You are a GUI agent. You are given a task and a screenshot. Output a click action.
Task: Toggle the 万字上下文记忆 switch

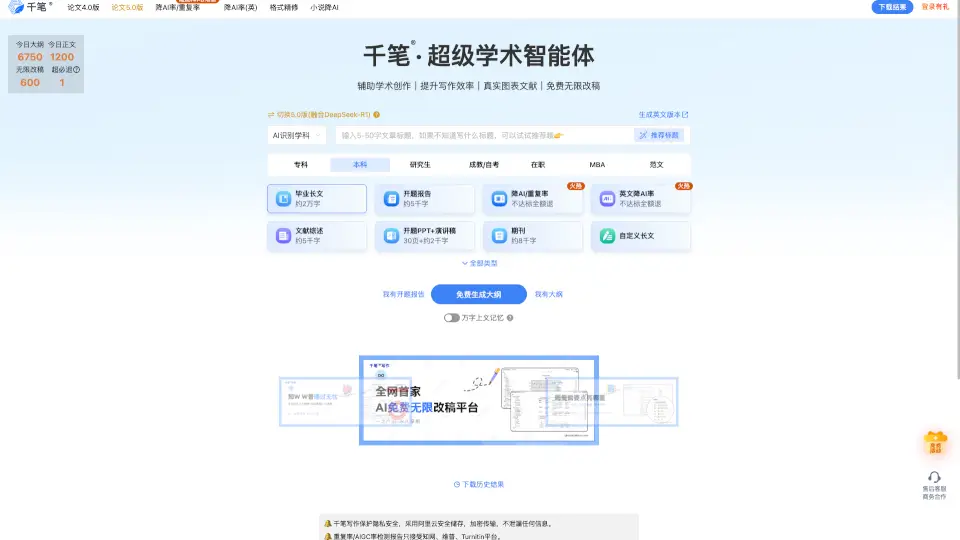tap(452, 318)
